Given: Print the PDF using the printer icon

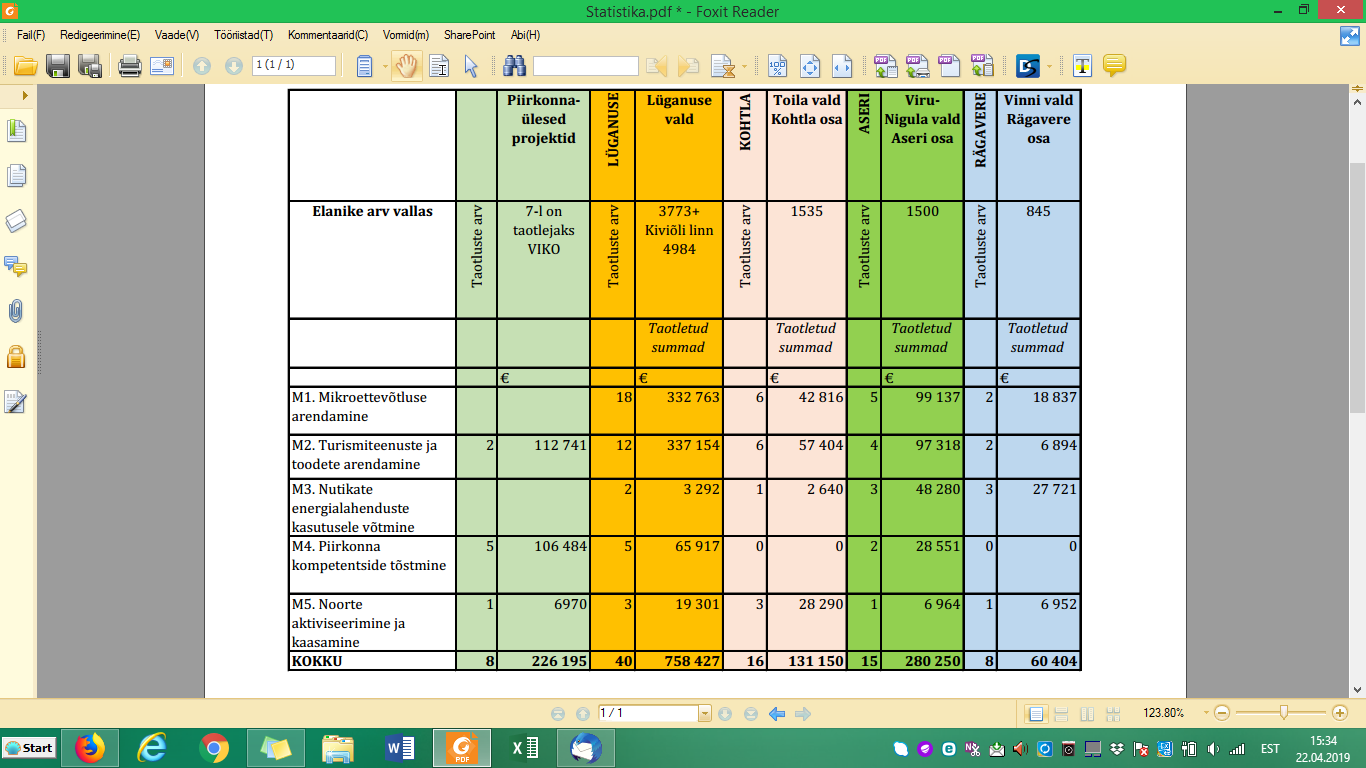Looking at the screenshot, I should (130, 66).
